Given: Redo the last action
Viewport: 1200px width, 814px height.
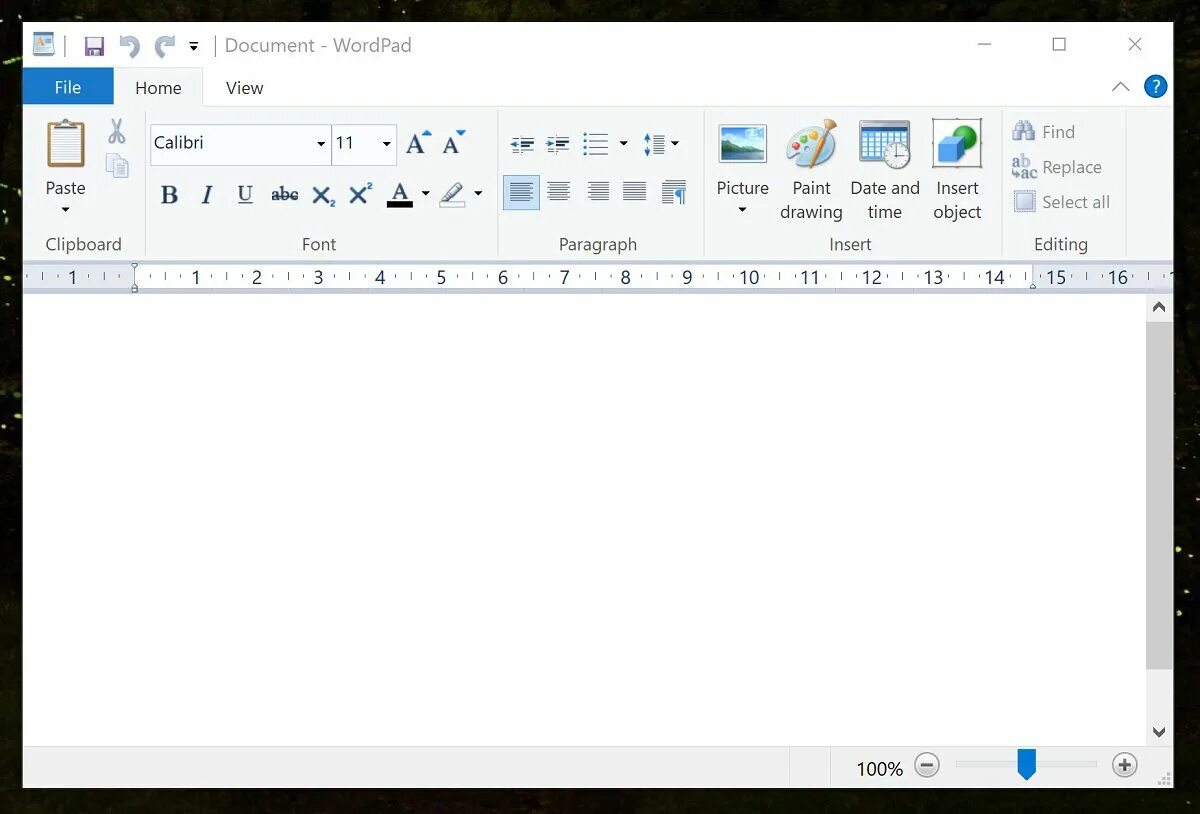Looking at the screenshot, I should click(x=165, y=46).
